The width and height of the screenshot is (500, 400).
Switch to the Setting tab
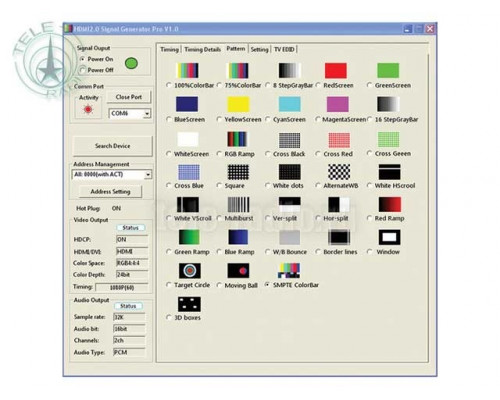point(259,49)
